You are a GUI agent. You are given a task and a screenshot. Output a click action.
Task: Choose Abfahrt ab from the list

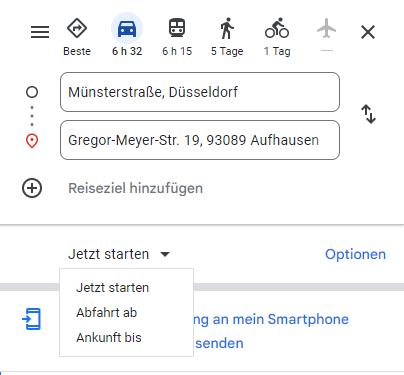(x=107, y=313)
